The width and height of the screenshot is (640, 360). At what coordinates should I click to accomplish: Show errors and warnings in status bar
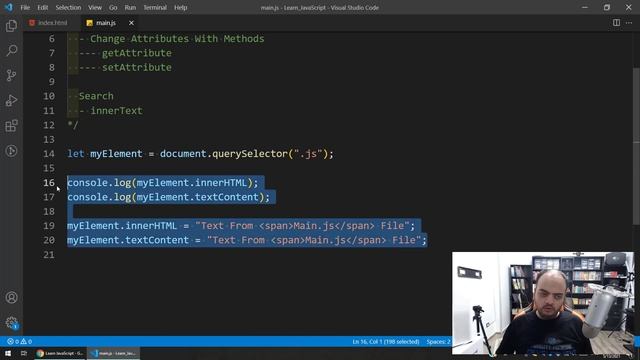(19, 341)
